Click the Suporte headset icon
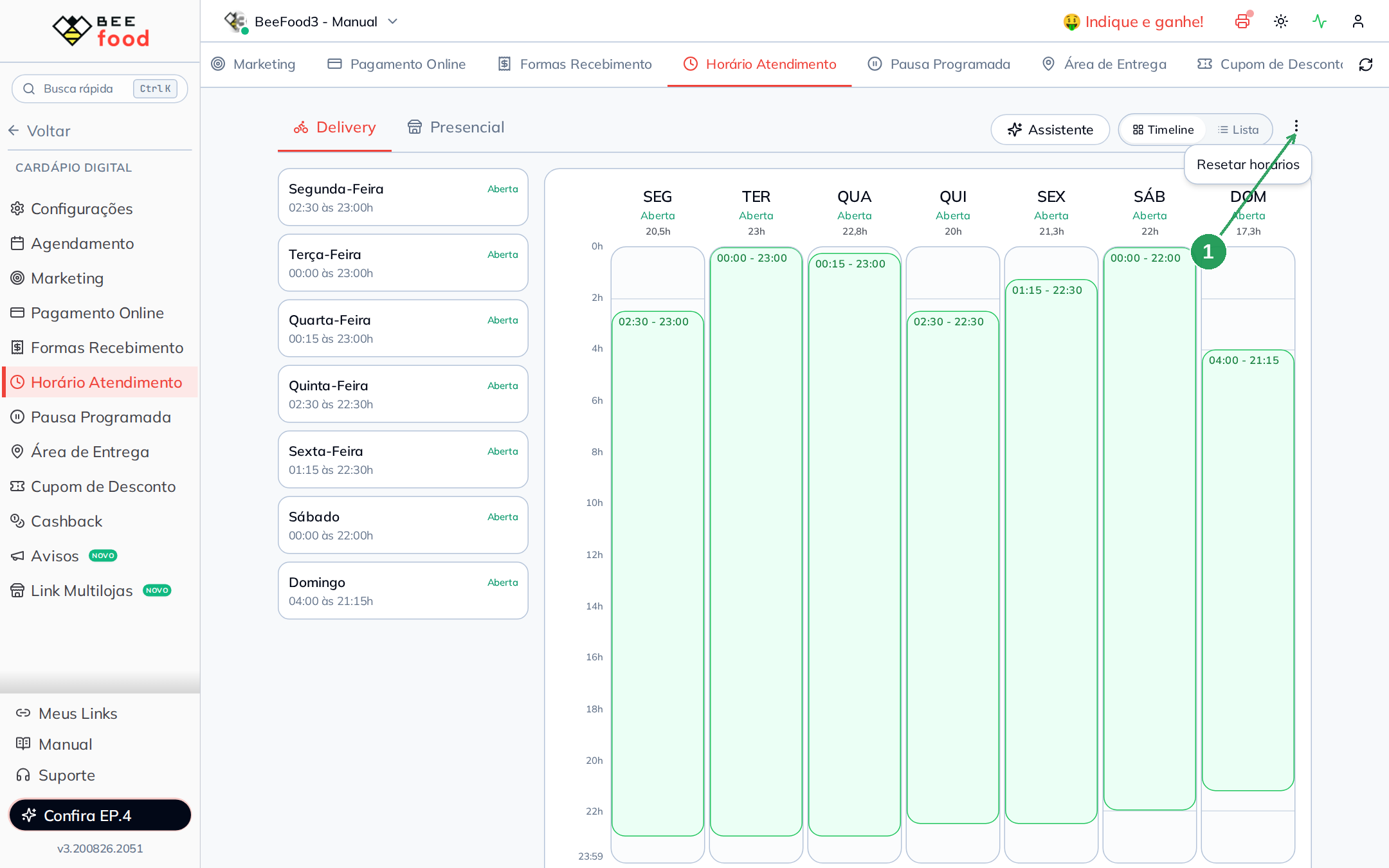The image size is (1389, 868). pyautogui.click(x=23, y=775)
